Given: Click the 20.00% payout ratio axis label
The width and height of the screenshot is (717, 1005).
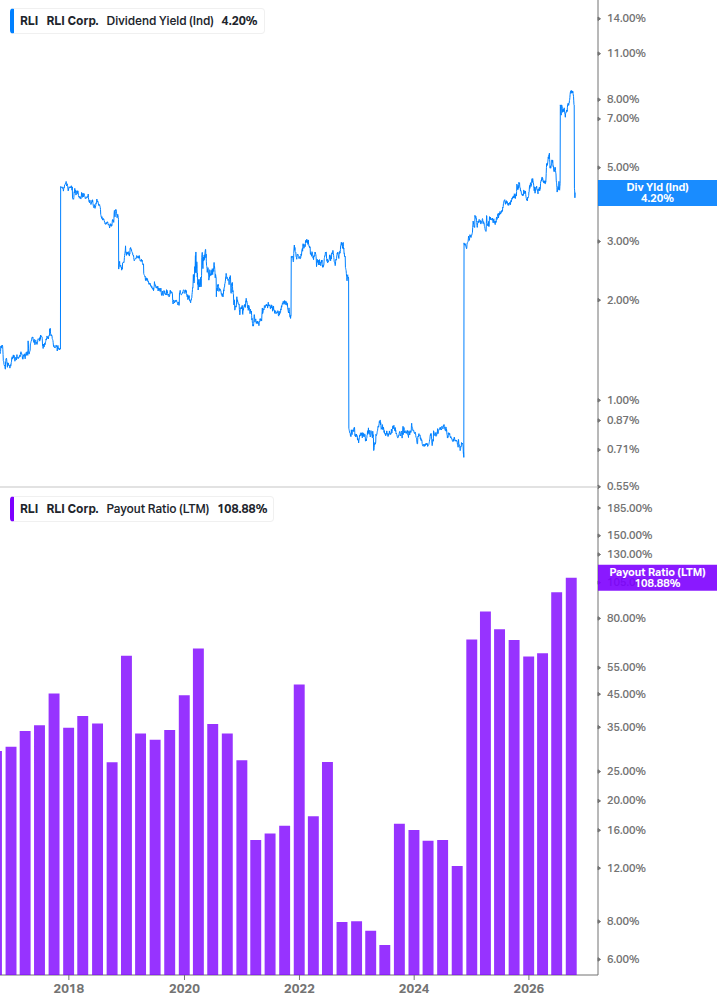Looking at the screenshot, I should coord(626,801).
